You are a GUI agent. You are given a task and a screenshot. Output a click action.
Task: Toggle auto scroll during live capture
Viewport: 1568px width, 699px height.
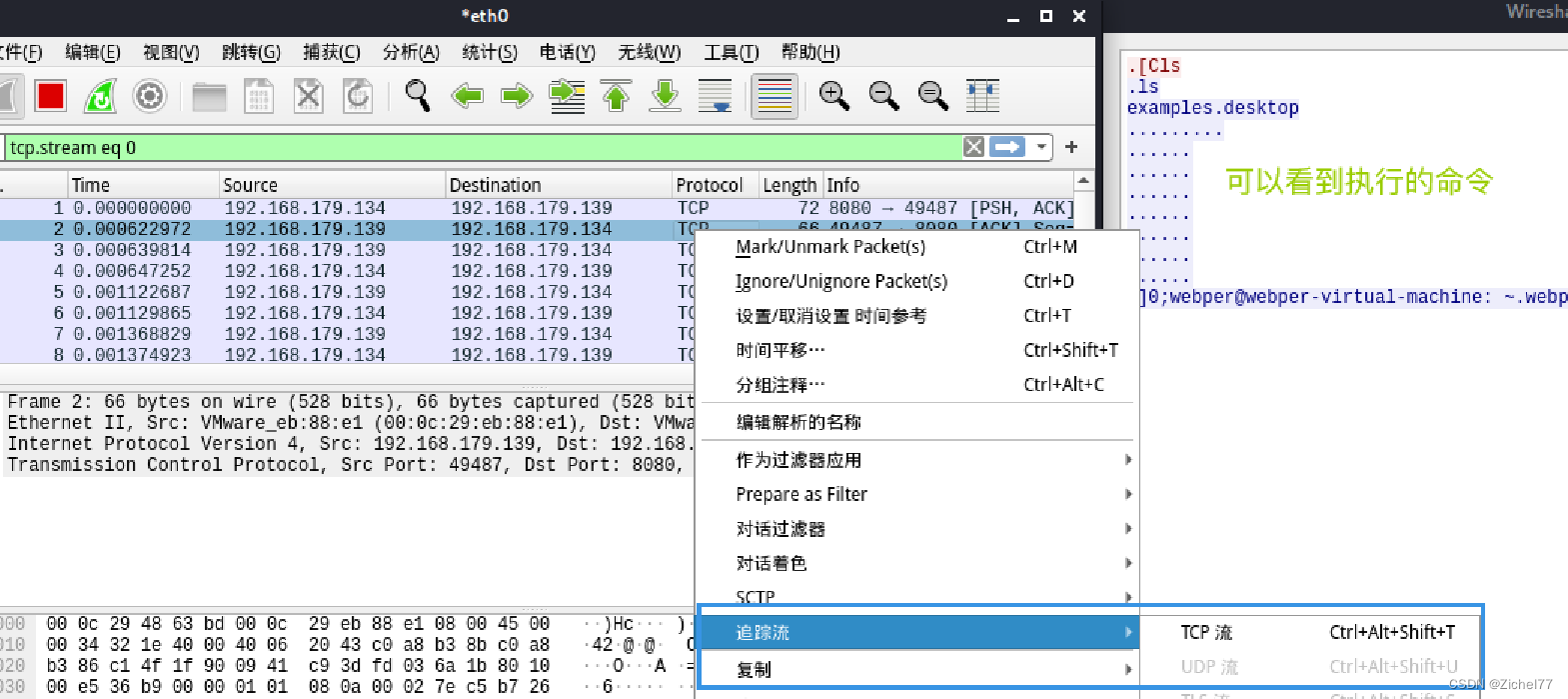(x=715, y=96)
